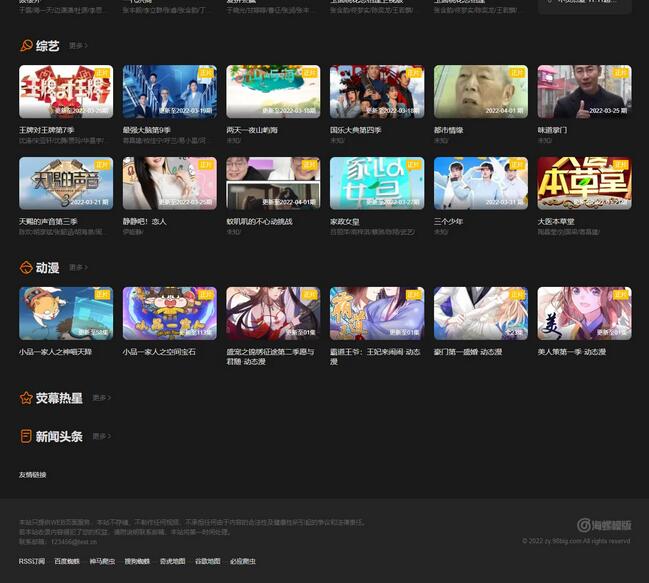Open 小品一家人之神喵天降 thumbnail
649x583 pixels.
pos(66,313)
